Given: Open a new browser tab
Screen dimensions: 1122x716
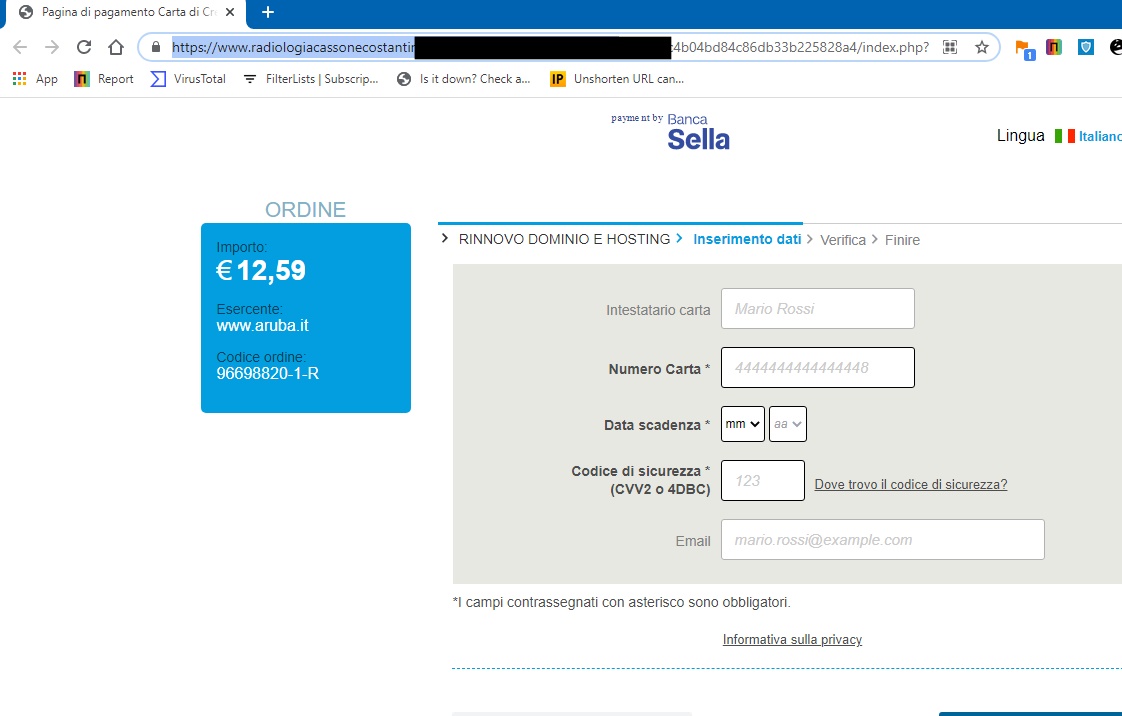Looking at the screenshot, I should 268,12.
